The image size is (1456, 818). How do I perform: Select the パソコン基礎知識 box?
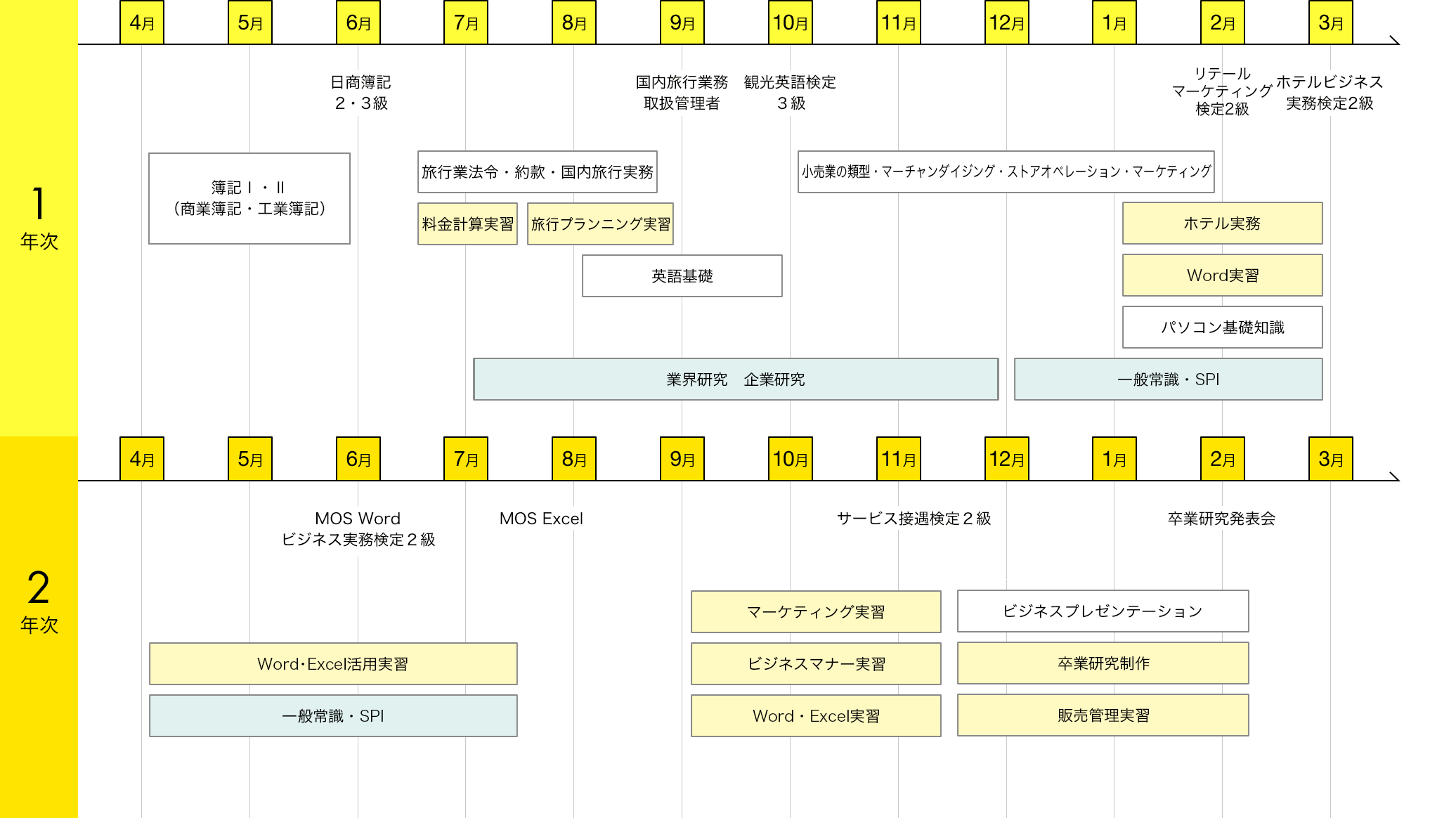(1222, 327)
